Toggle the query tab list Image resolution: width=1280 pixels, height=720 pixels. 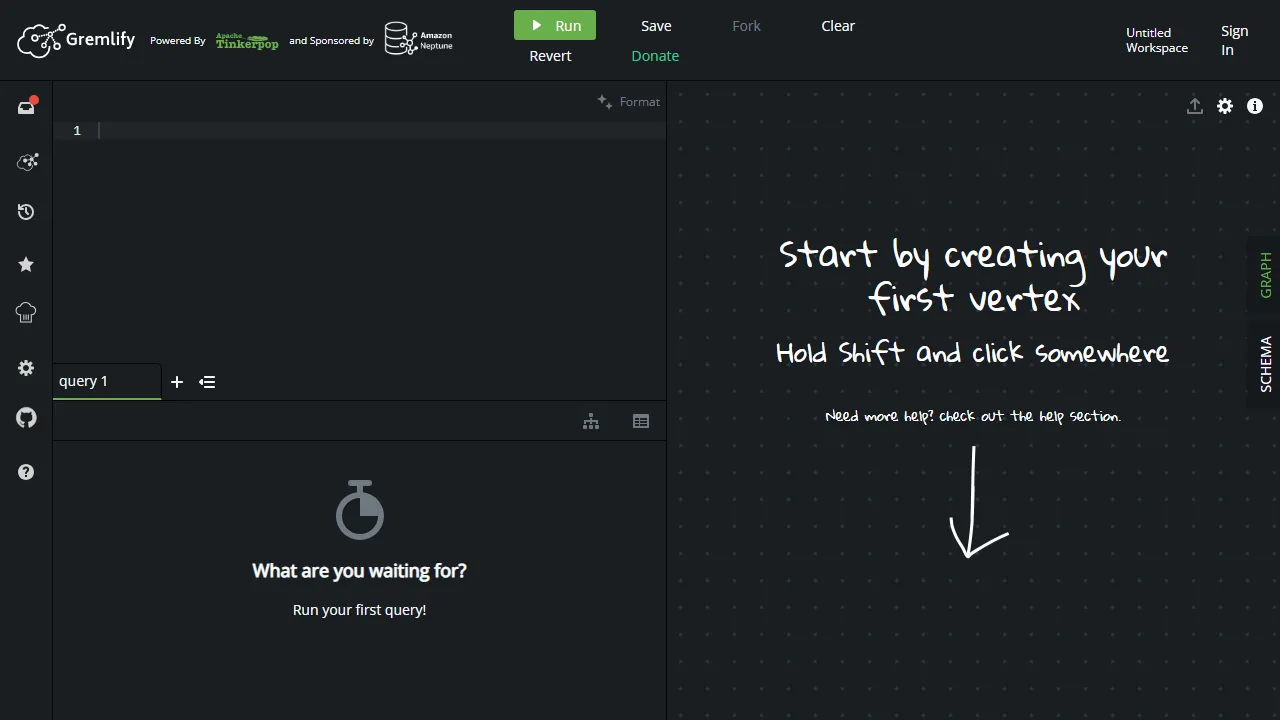[207, 382]
